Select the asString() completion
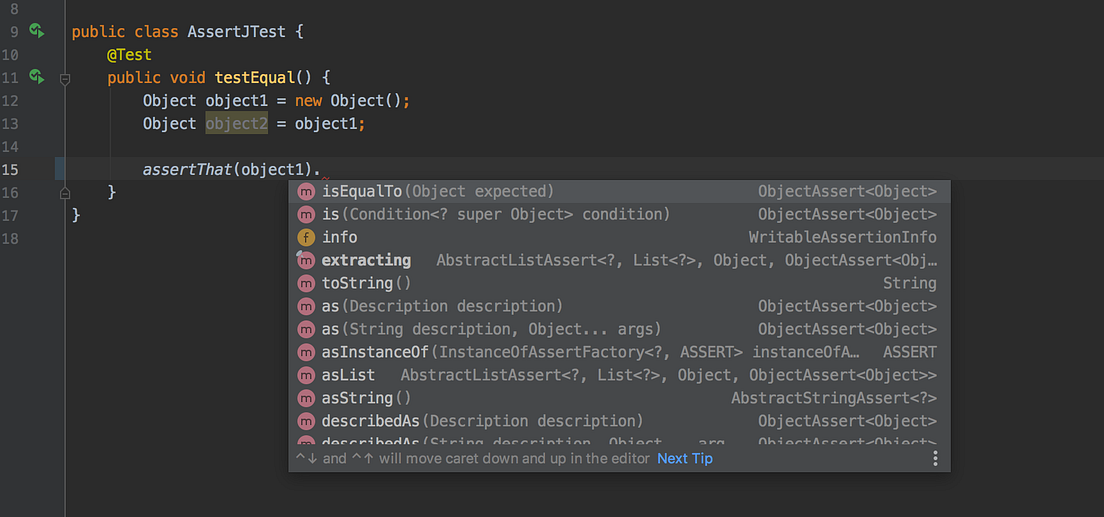The image size is (1104, 517). tap(620, 398)
